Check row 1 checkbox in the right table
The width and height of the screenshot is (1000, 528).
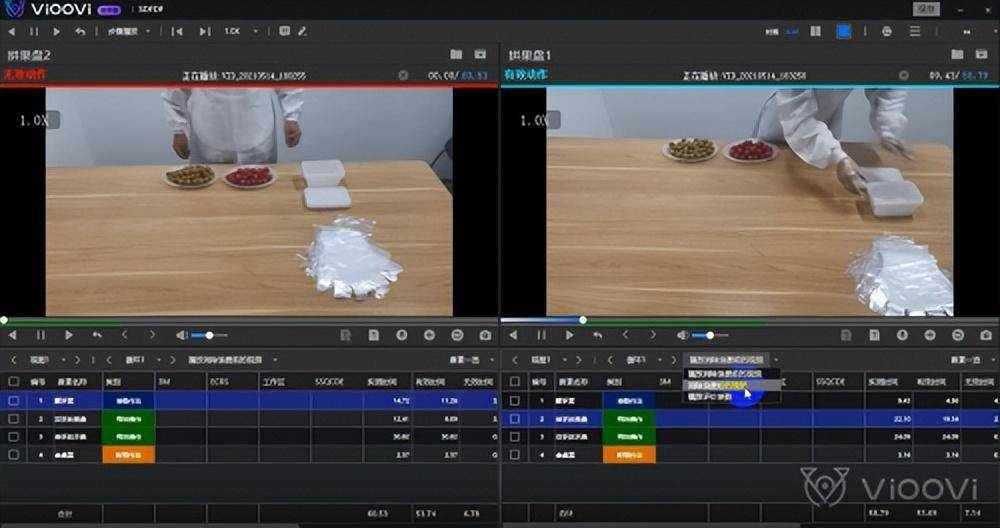click(x=514, y=400)
